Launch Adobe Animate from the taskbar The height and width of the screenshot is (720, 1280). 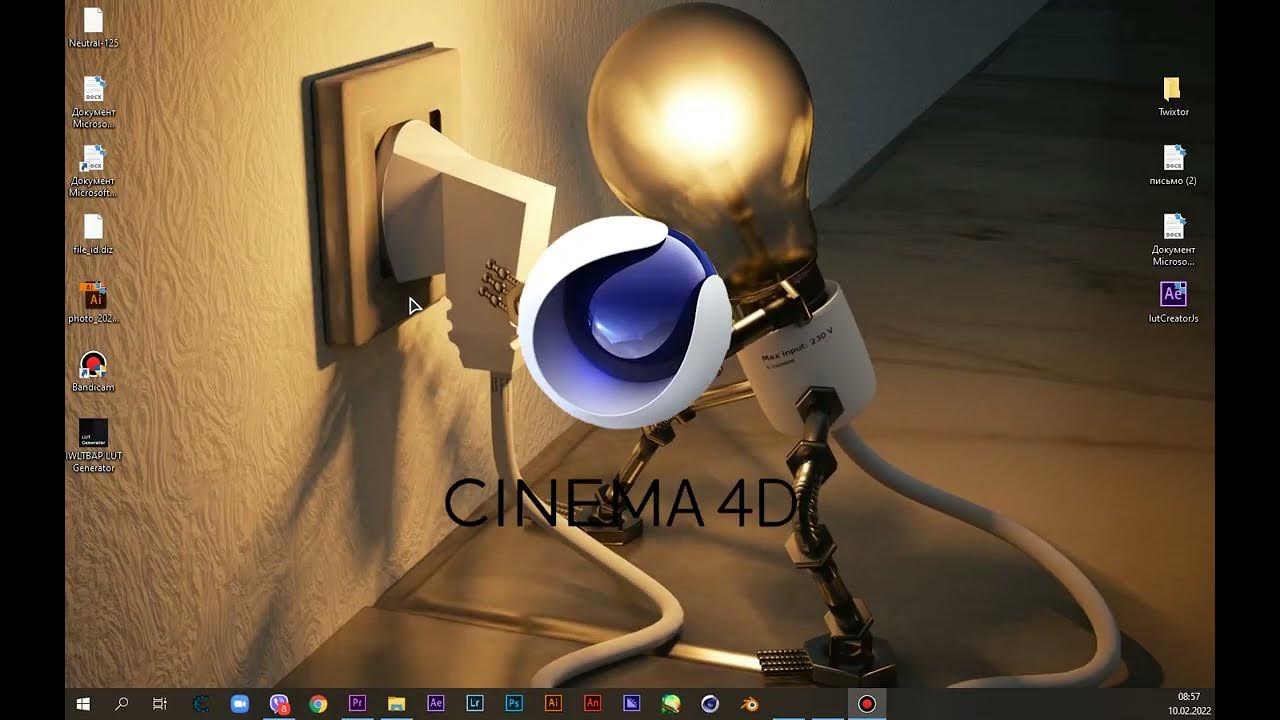click(592, 704)
